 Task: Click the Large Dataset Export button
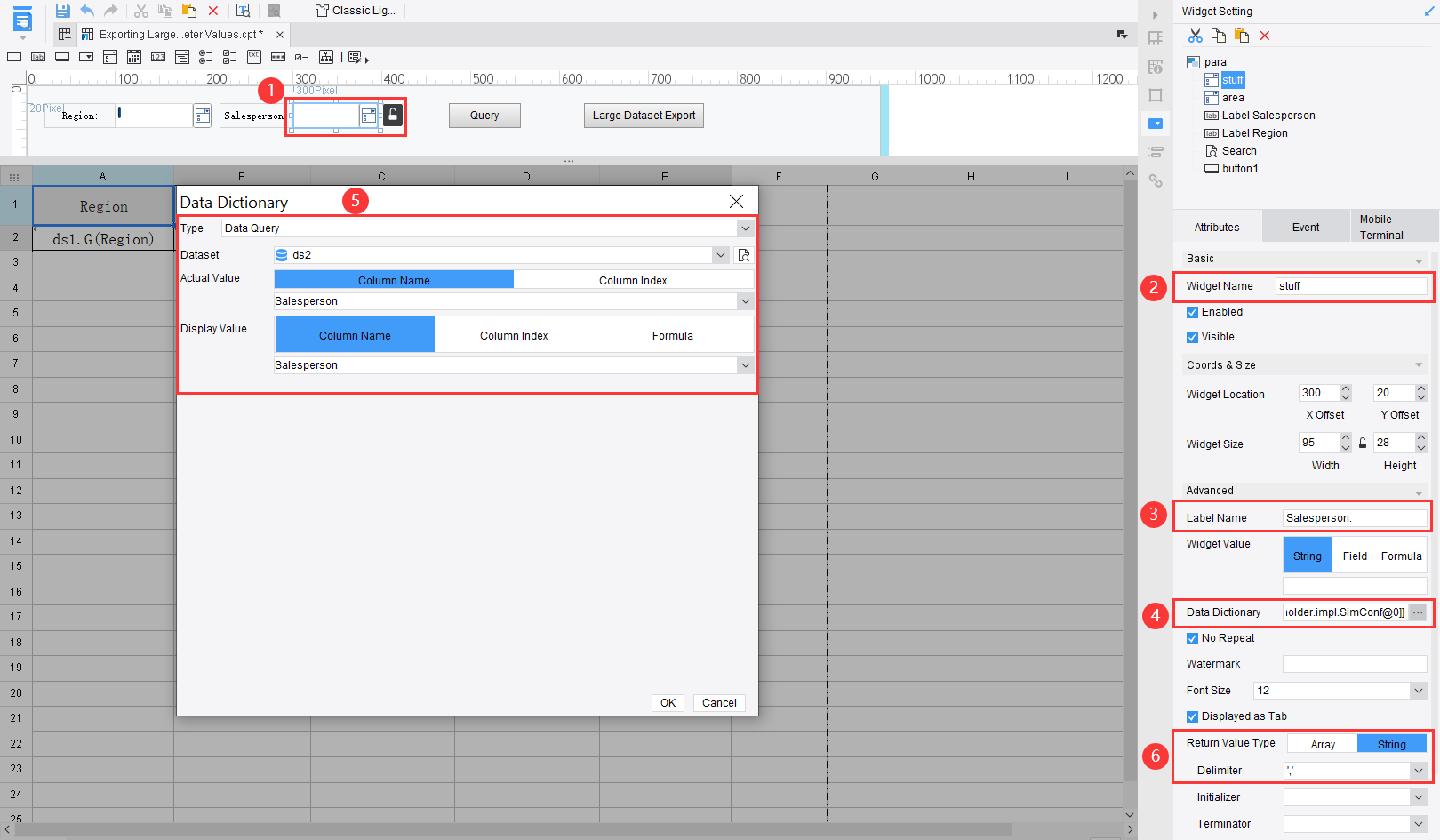pyautogui.click(x=643, y=115)
